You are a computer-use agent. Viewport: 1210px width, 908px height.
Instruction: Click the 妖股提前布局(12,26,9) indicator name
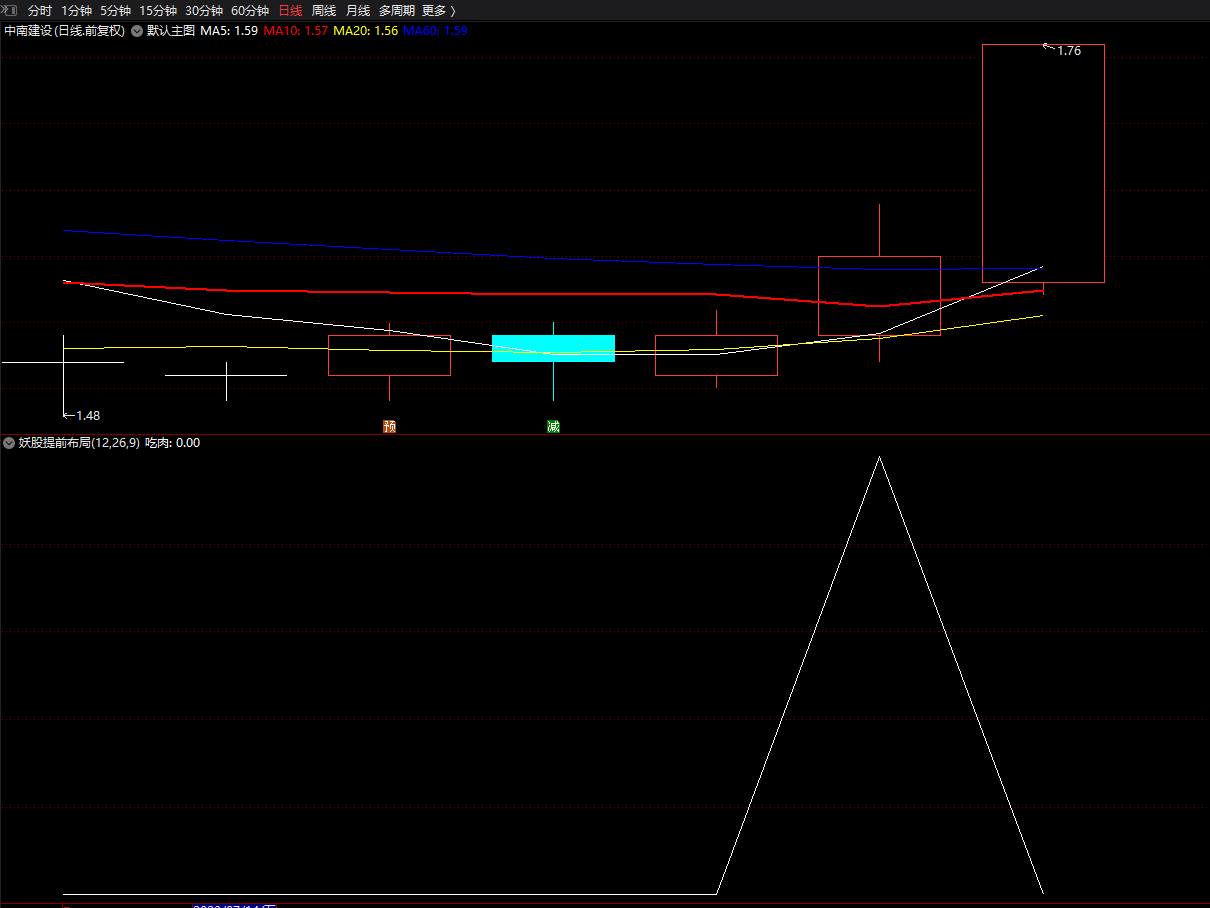[x=79, y=442]
